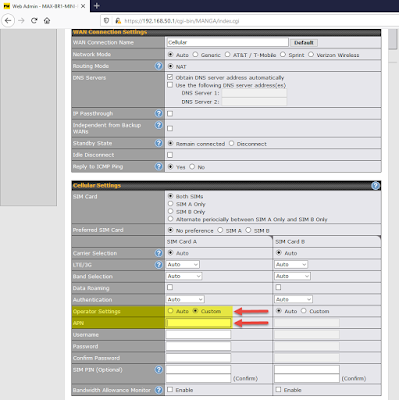399x400 pixels.
Task: Show help for Standby State
Action: click(x=159, y=143)
